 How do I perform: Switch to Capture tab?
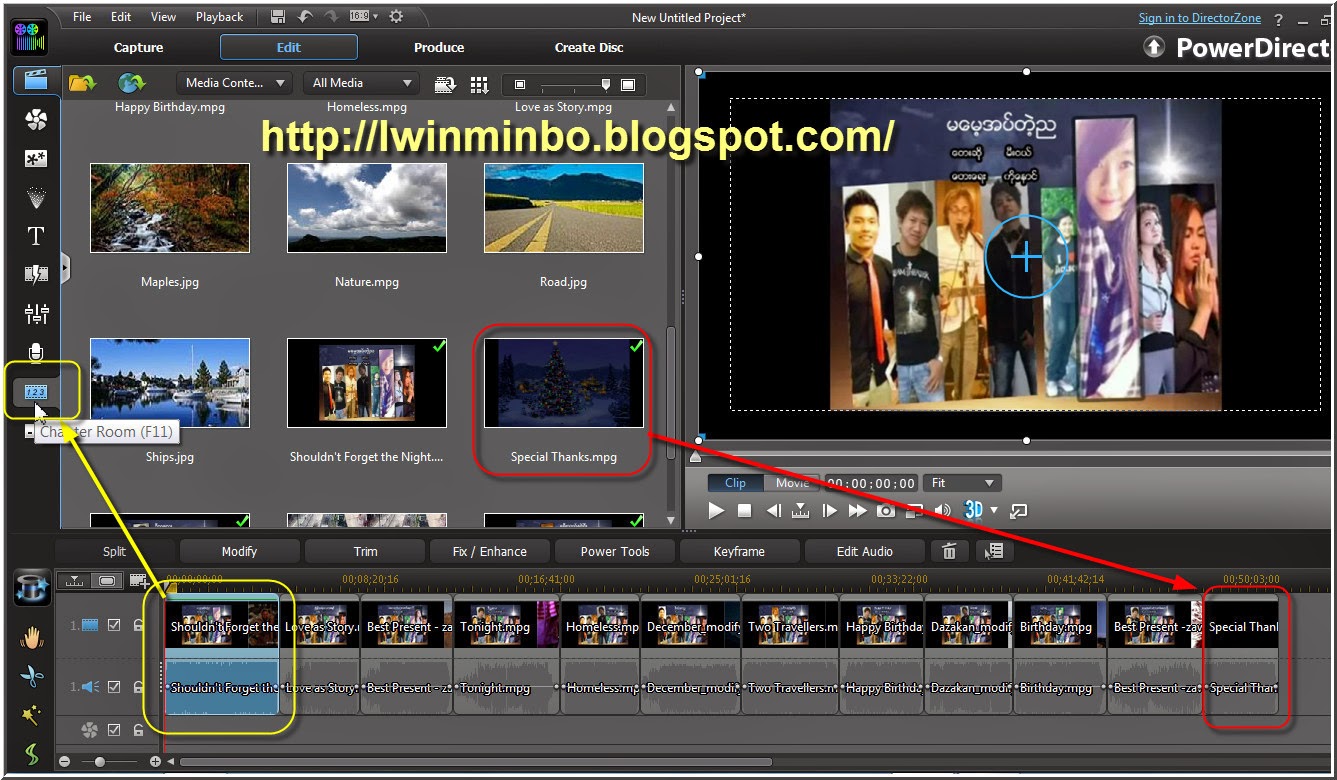[138, 47]
